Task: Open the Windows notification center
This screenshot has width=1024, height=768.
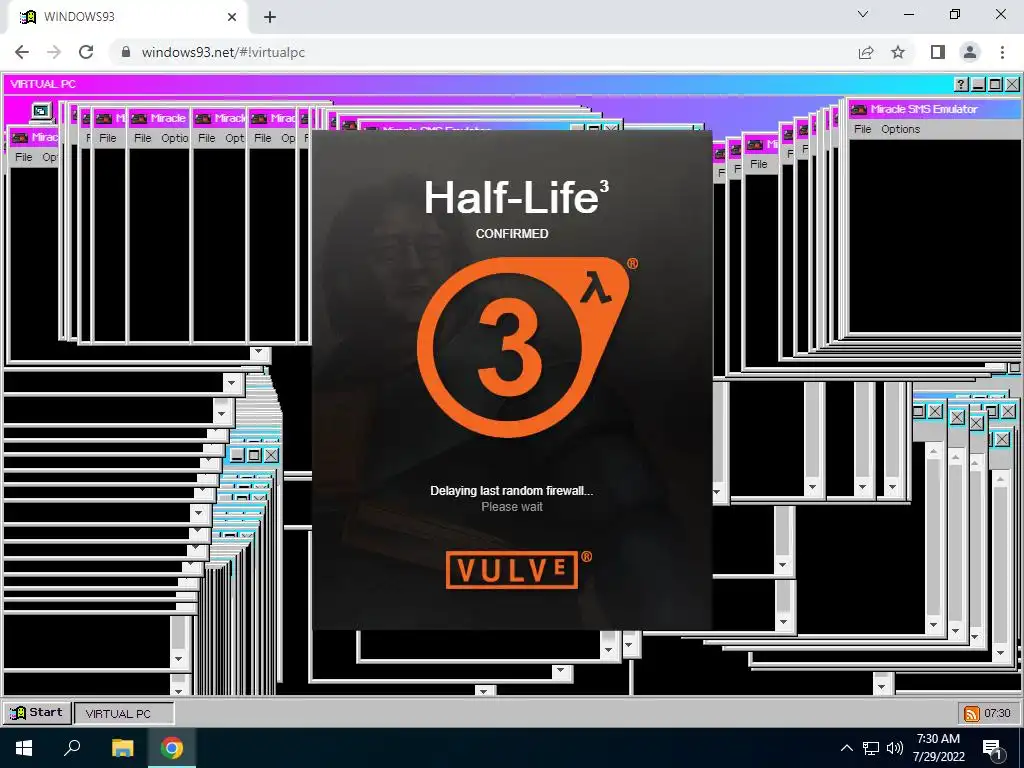Action: coord(993,749)
